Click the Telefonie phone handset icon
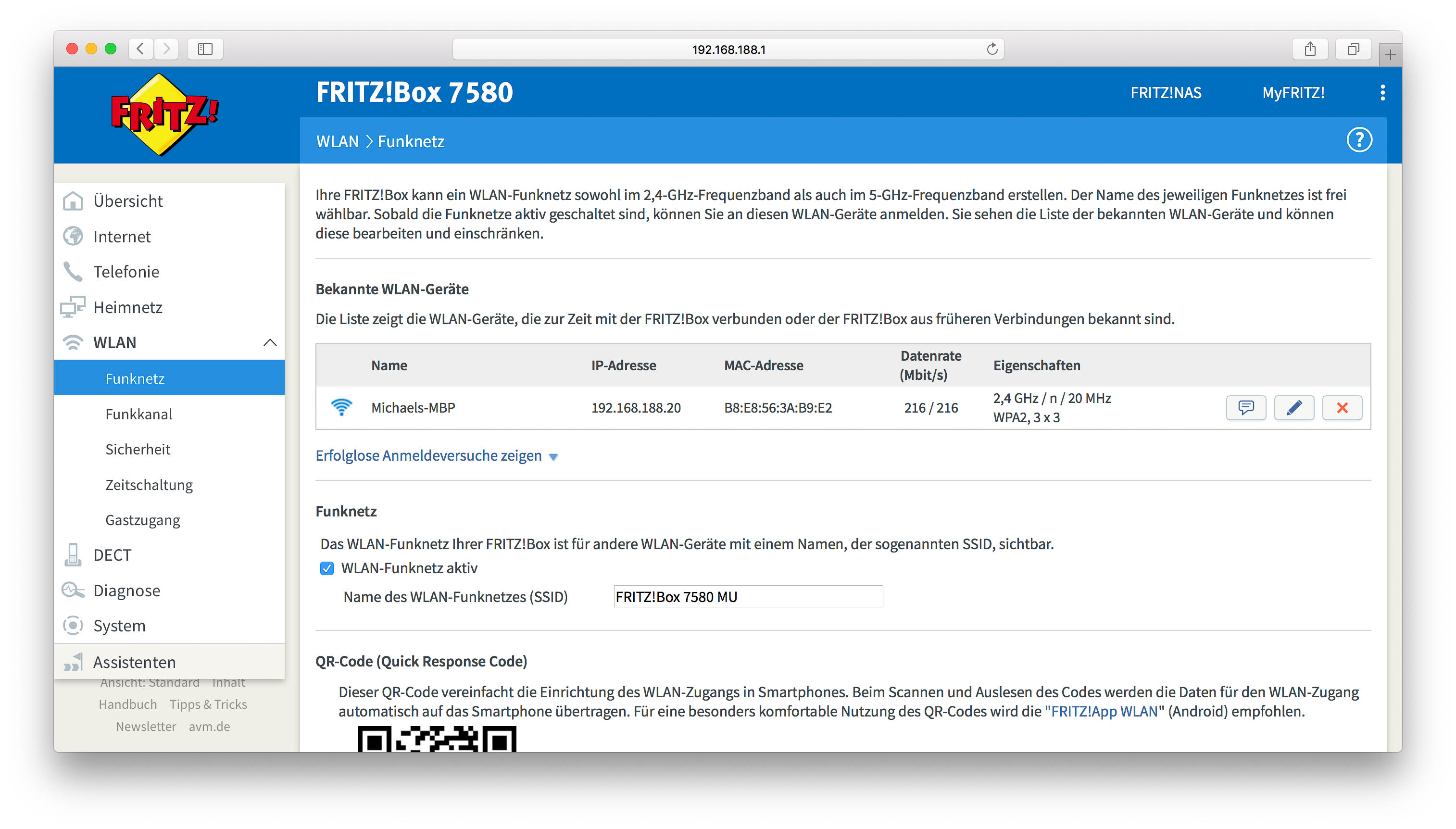Image resolution: width=1456 pixels, height=829 pixels. [73, 272]
